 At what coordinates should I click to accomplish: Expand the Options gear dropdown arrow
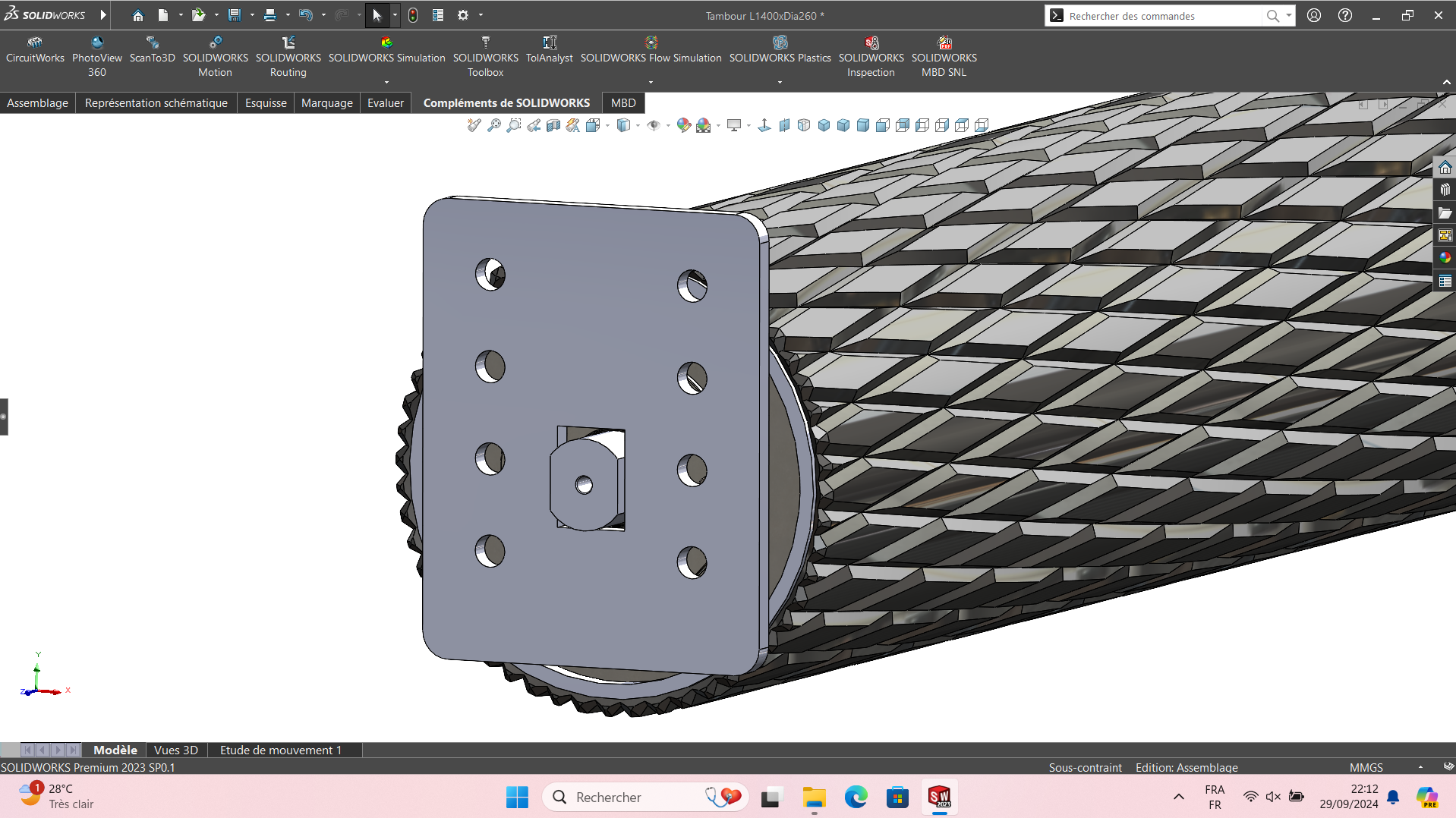[481, 15]
